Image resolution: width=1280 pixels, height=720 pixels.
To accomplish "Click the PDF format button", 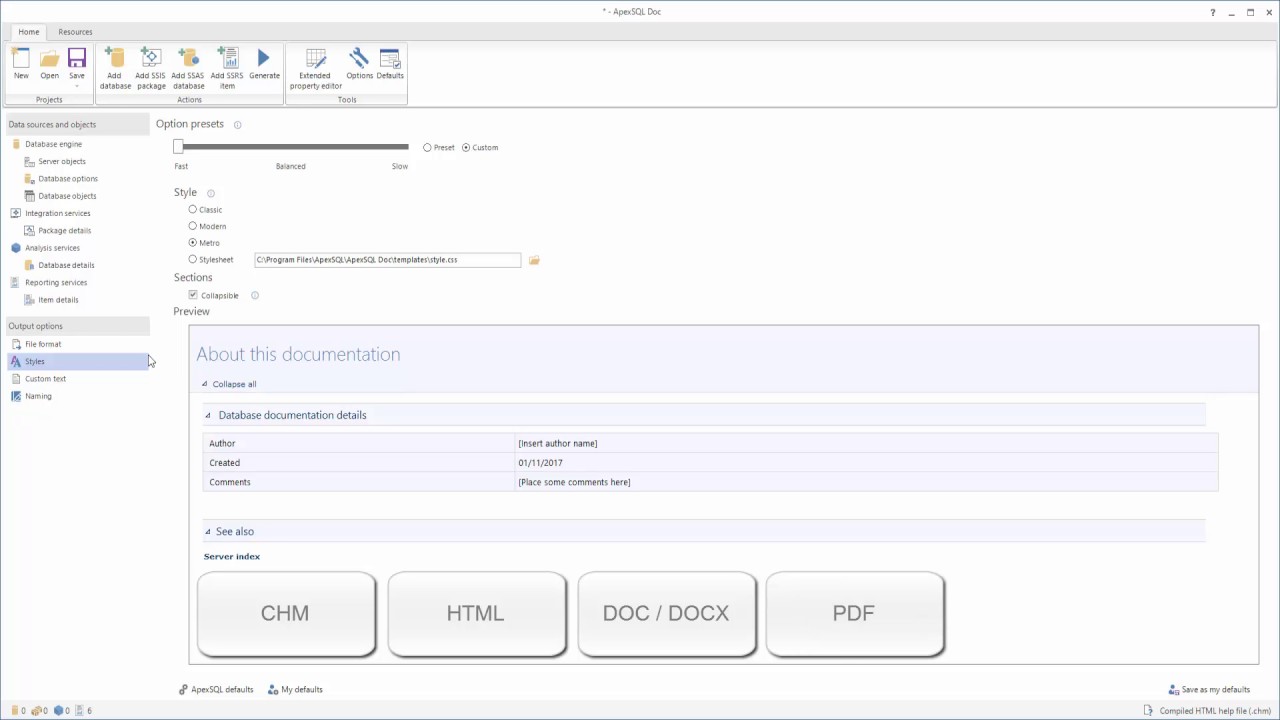I will point(854,614).
